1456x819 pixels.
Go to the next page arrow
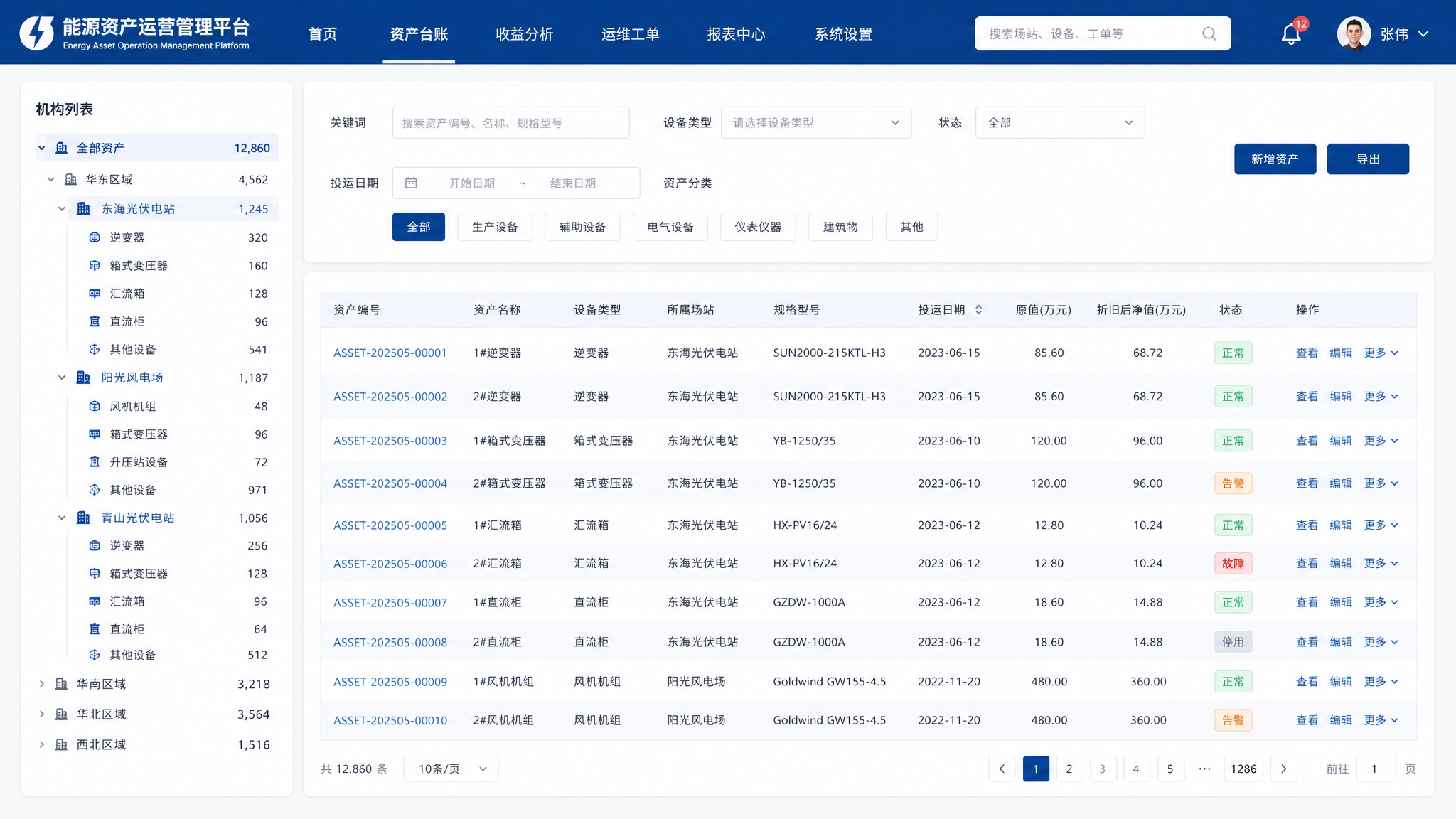tap(1284, 769)
